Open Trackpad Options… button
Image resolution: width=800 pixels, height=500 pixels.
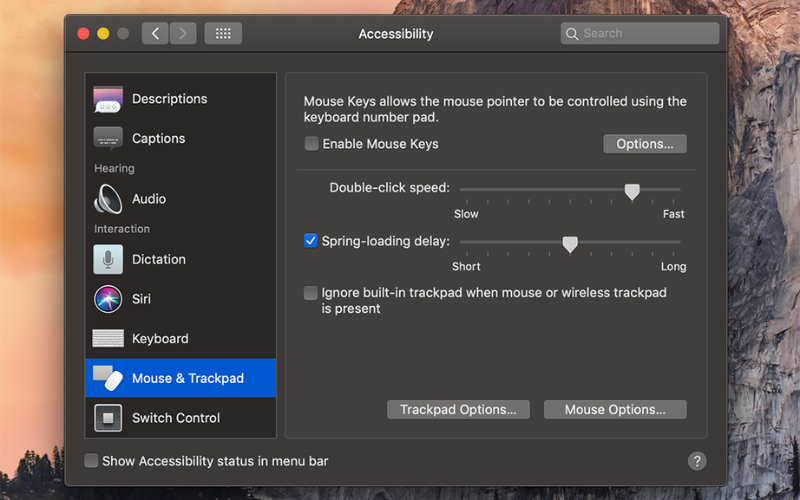coord(458,409)
